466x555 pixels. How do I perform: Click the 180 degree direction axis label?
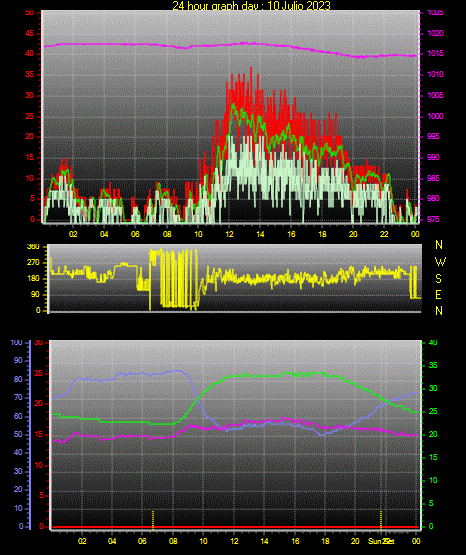click(x=33, y=279)
